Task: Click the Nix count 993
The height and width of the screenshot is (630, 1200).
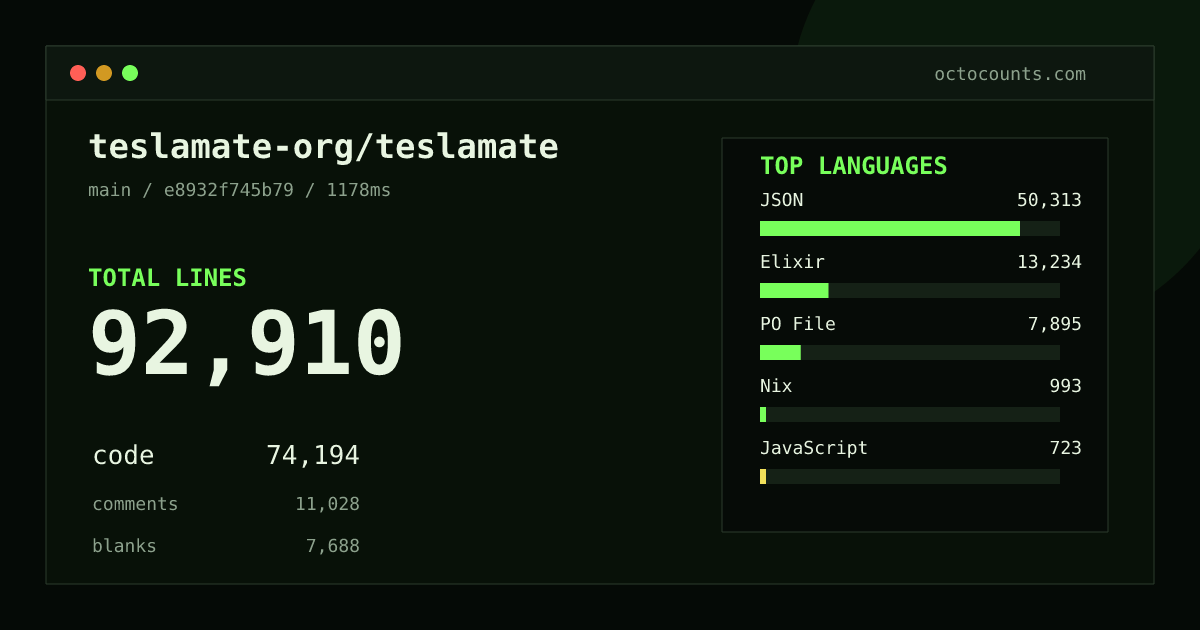Action: (x=1066, y=386)
